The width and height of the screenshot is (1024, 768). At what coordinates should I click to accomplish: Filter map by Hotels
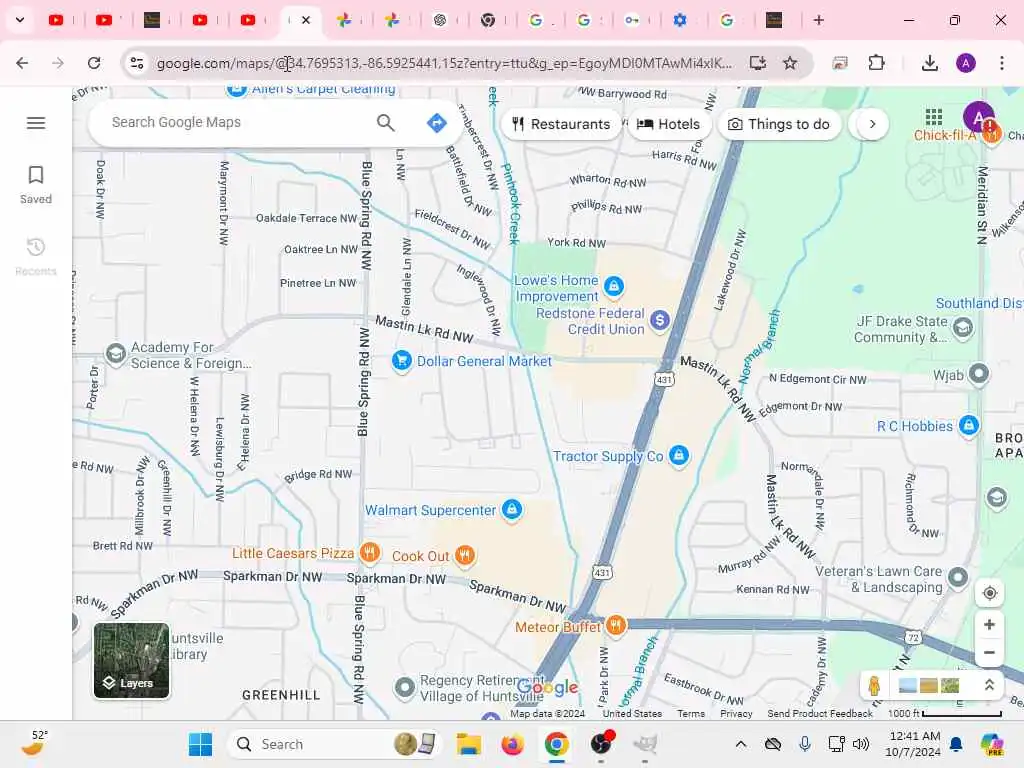[668, 124]
